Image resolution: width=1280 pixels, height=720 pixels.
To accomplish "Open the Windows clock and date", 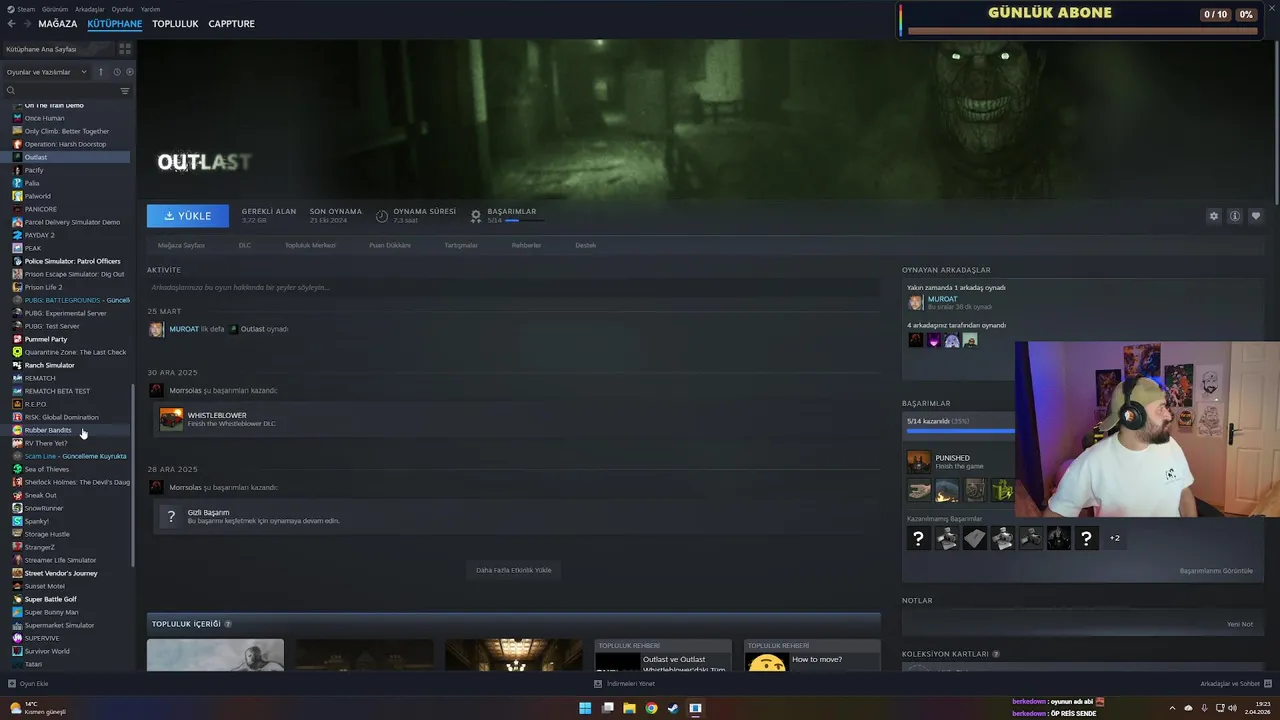I will pyautogui.click(x=1256, y=708).
